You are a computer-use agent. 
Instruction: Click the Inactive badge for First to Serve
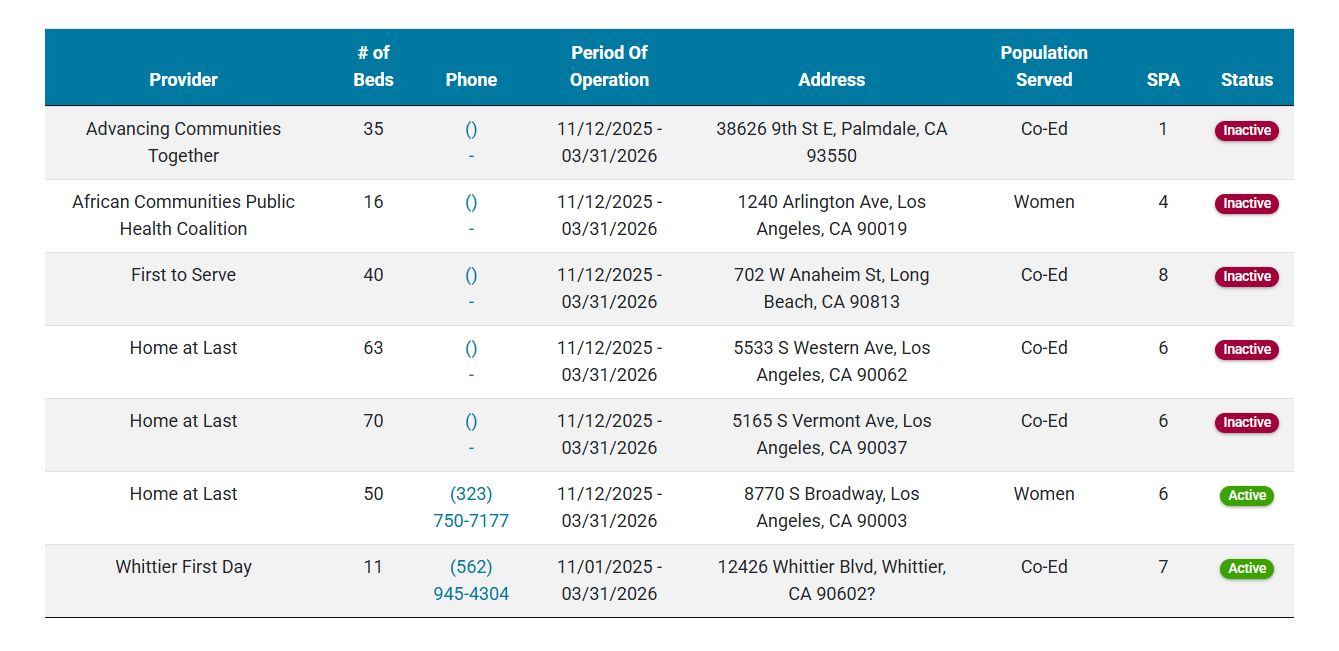(1246, 276)
